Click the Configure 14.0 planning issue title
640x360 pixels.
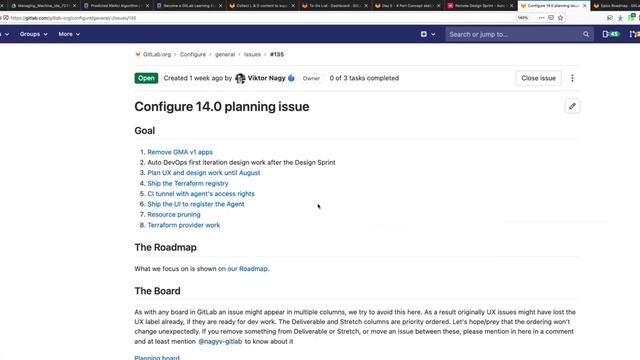[x=222, y=107]
